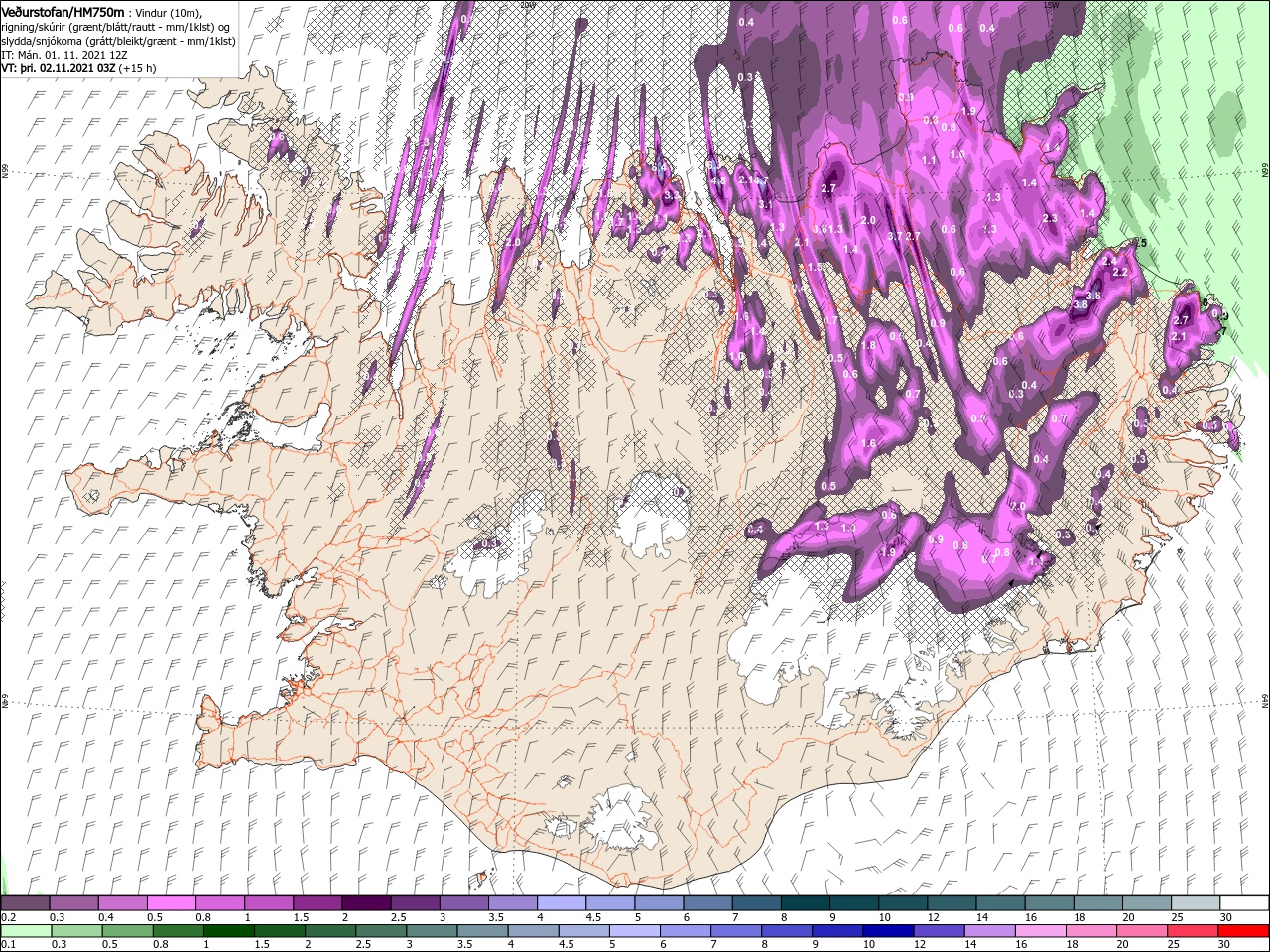Pick the dark navy swatch at 10 in bottom scale
The width and height of the screenshot is (1270, 952).
pos(888,931)
